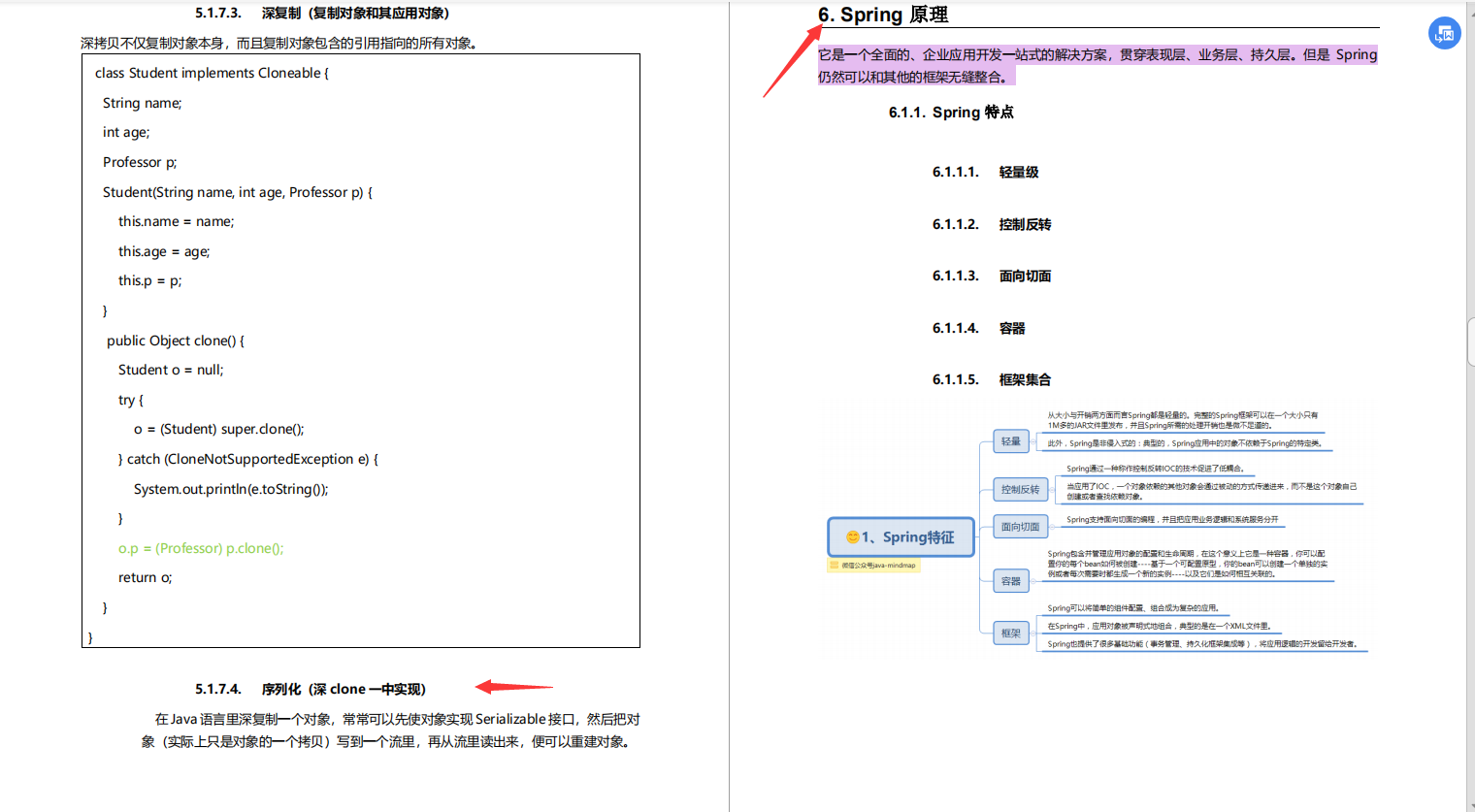Image resolution: width=1475 pixels, height=812 pixels.
Task: Click code line "int age;"
Action: (126, 132)
